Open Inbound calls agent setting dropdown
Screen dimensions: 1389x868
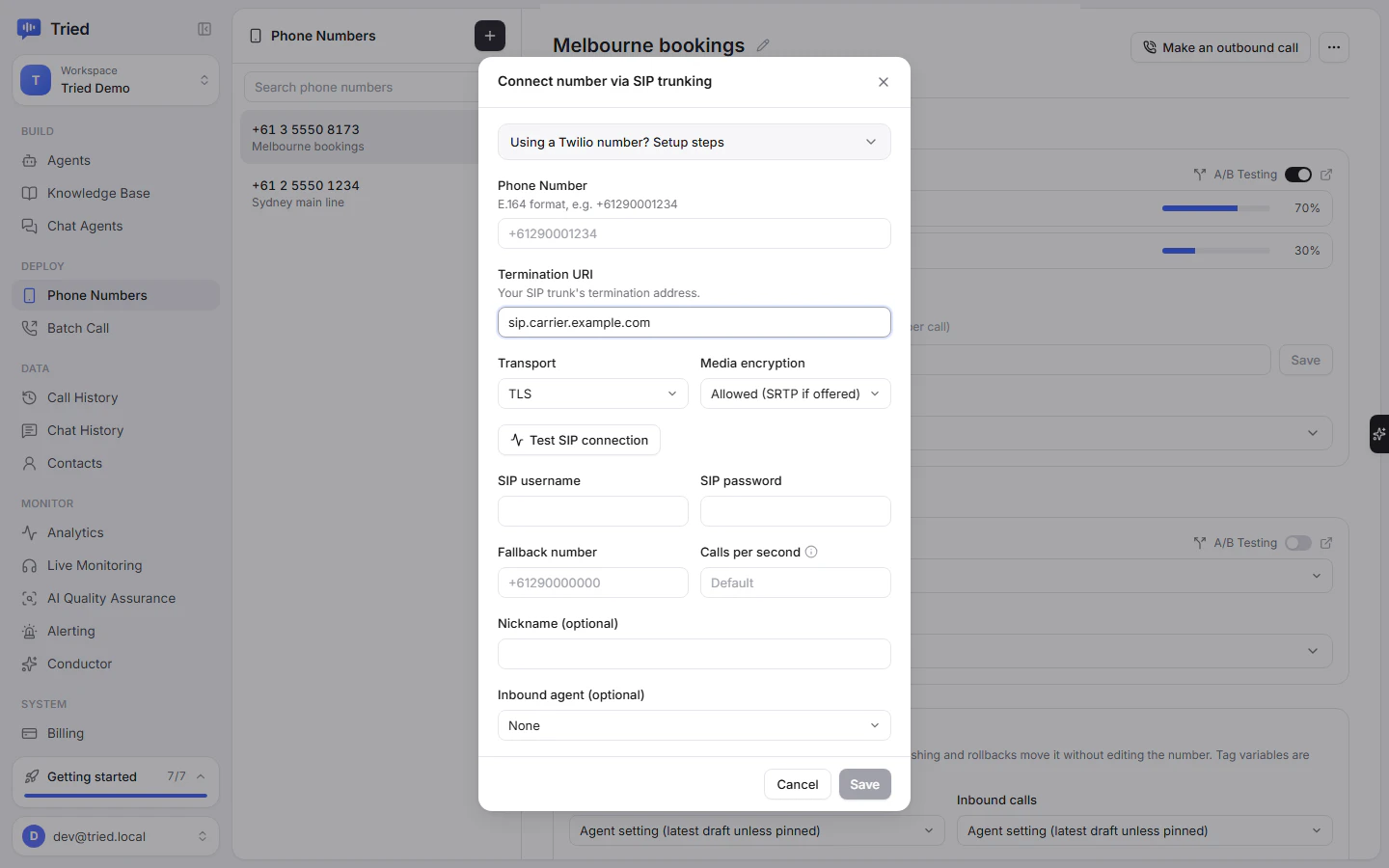coord(1145,830)
